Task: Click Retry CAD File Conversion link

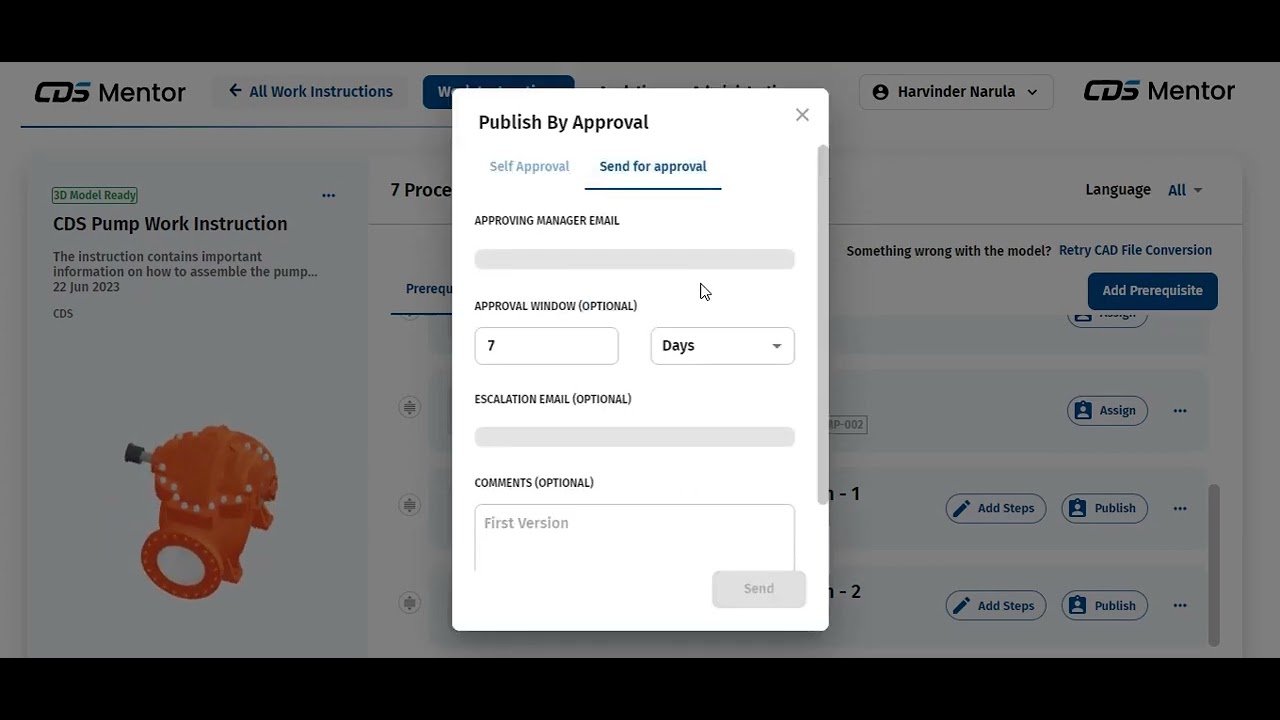Action: click(1135, 251)
